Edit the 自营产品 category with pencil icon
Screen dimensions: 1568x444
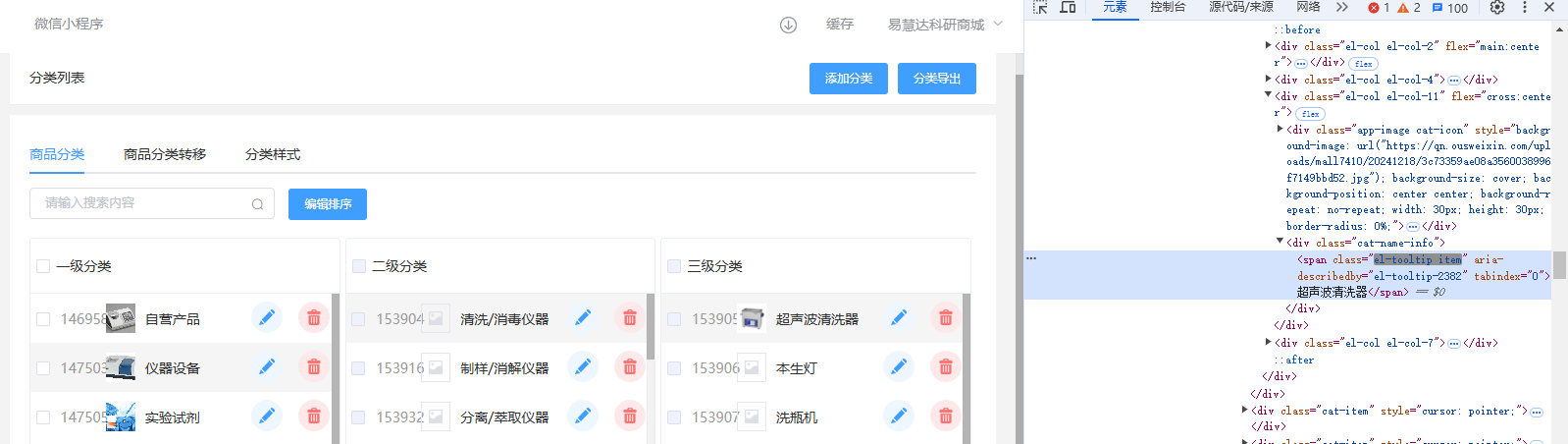[267, 317]
